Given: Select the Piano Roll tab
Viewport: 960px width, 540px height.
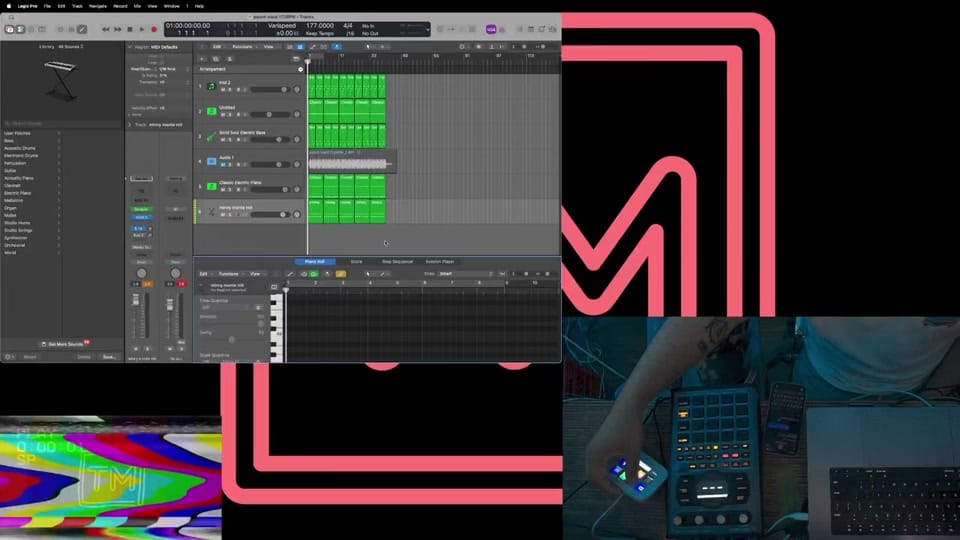Looking at the screenshot, I should coord(315,261).
